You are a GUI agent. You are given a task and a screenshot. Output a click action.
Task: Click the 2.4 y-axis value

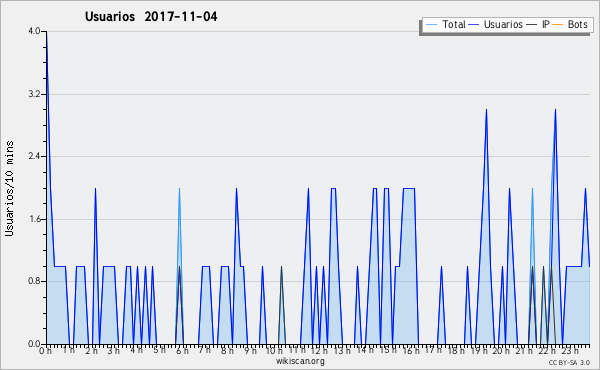(x=34, y=156)
